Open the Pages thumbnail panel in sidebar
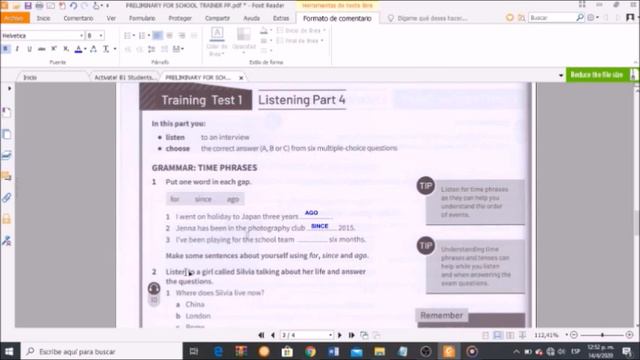The width and height of the screenshot is (640, 360). click(x=7, y=134)
